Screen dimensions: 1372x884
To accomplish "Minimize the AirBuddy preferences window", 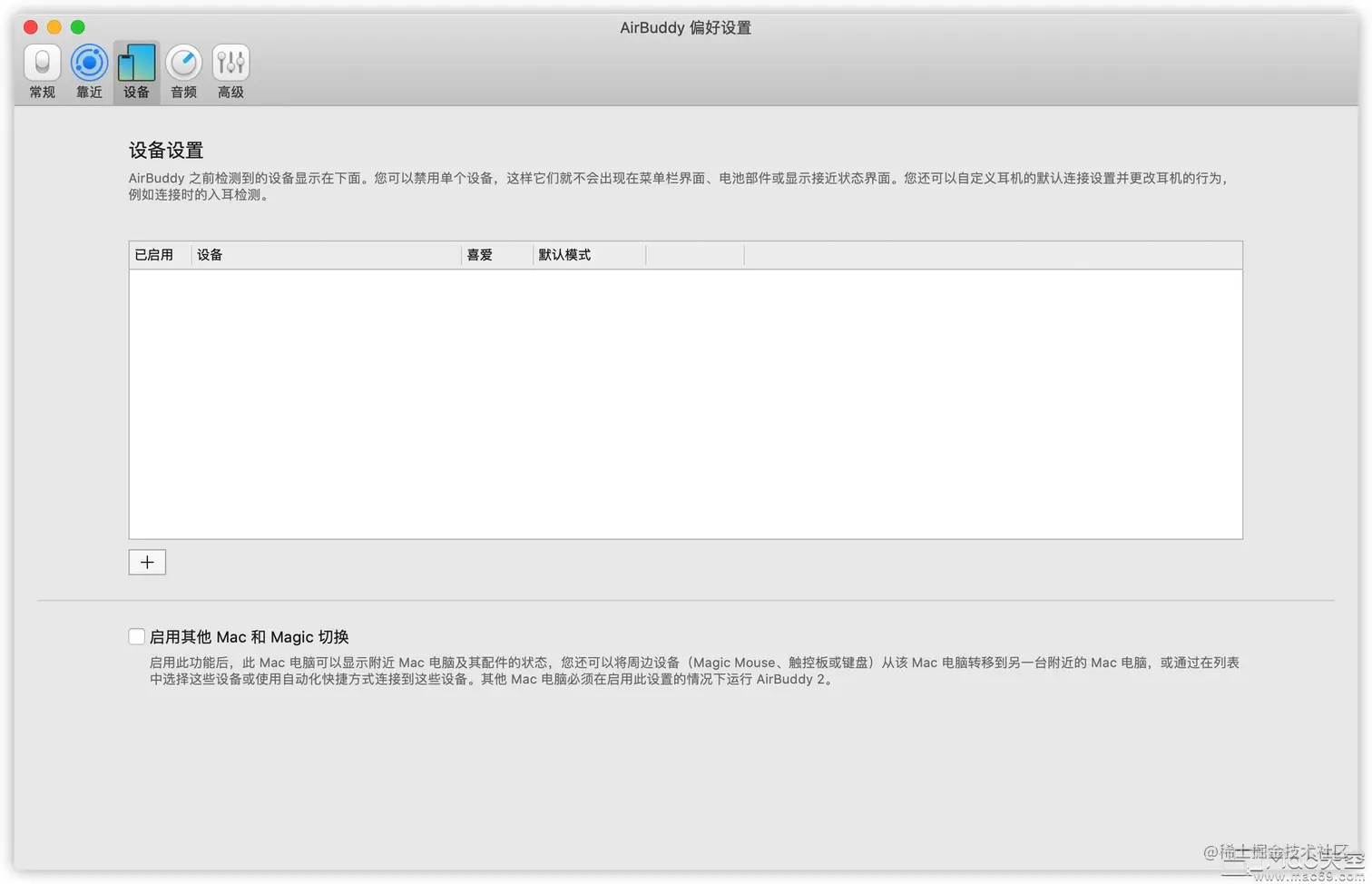I will point(54,27).
